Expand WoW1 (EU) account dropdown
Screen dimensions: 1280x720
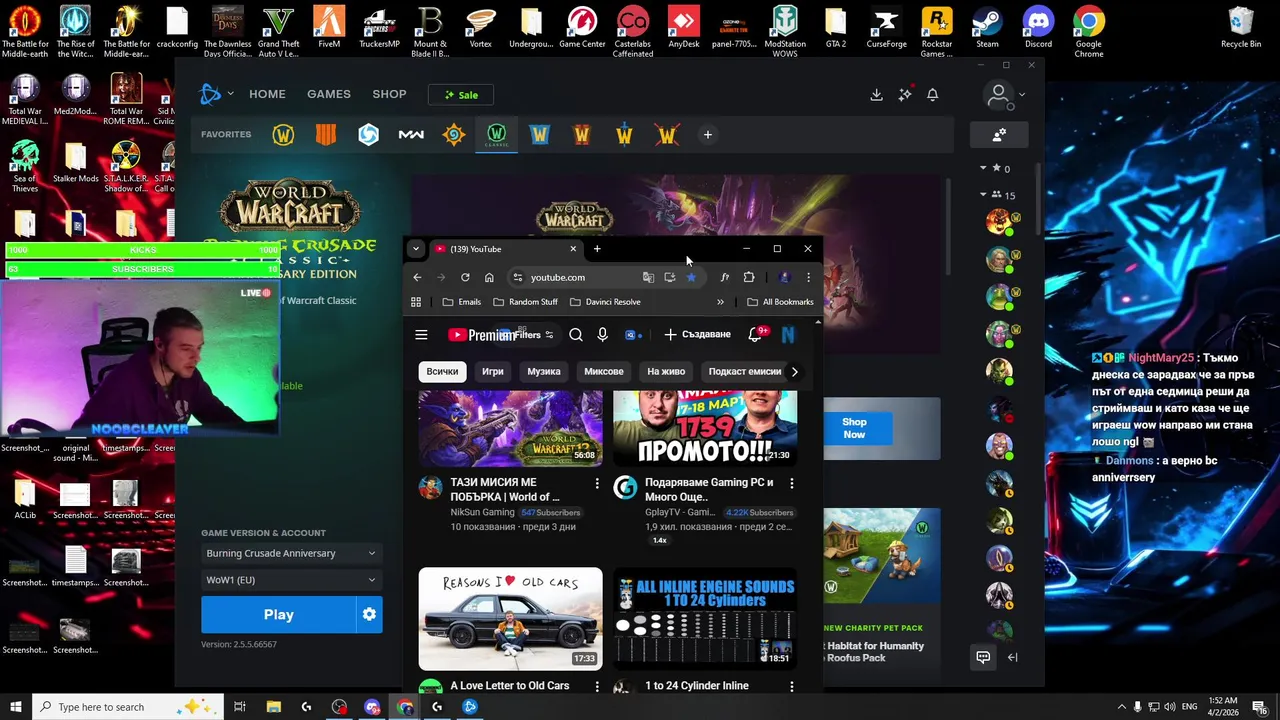click(x=290, y=580)
